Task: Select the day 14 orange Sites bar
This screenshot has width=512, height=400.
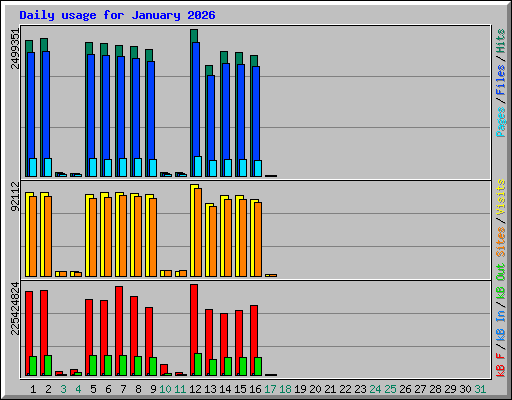Action: tap(228, 238)
